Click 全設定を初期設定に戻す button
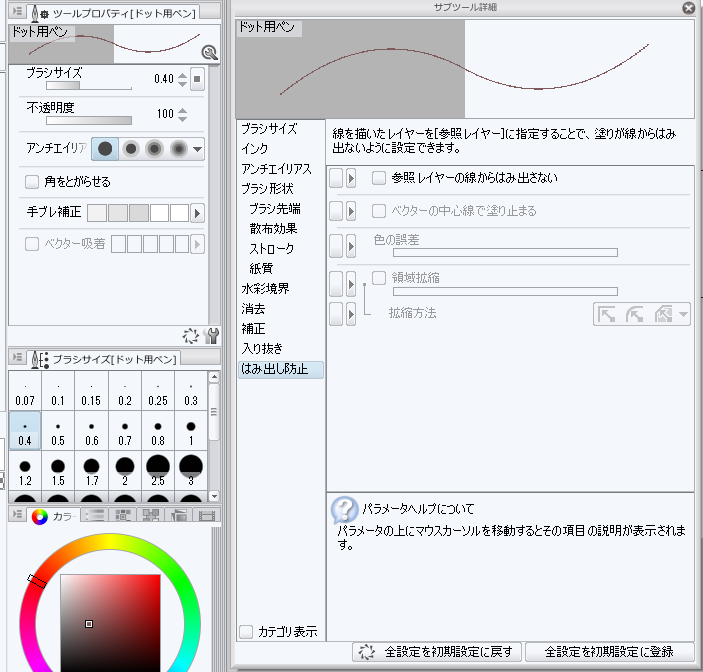Viewport: 703px width, 672px height. coord(438,652)
